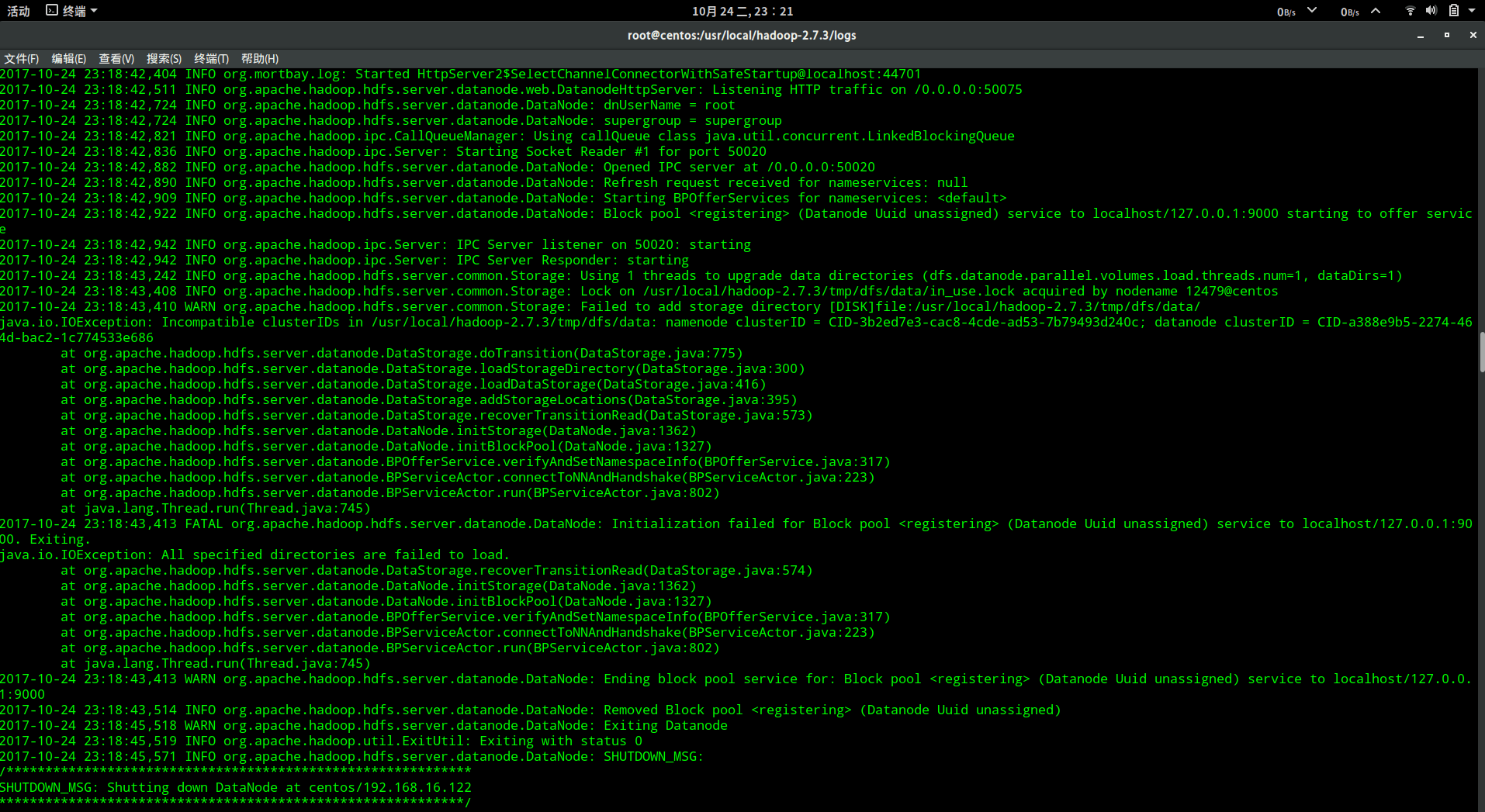This screenshot has height=812, width=1485.
Task: Open the 活动 (Activities) overview
Action: pos(18,10)
